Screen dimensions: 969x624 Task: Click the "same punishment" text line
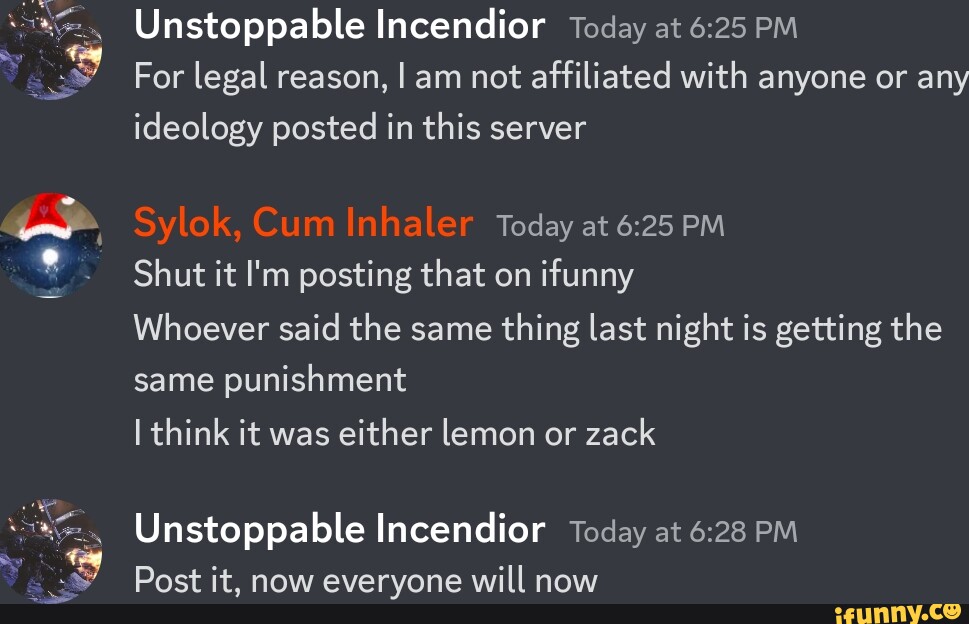[270, 379]
